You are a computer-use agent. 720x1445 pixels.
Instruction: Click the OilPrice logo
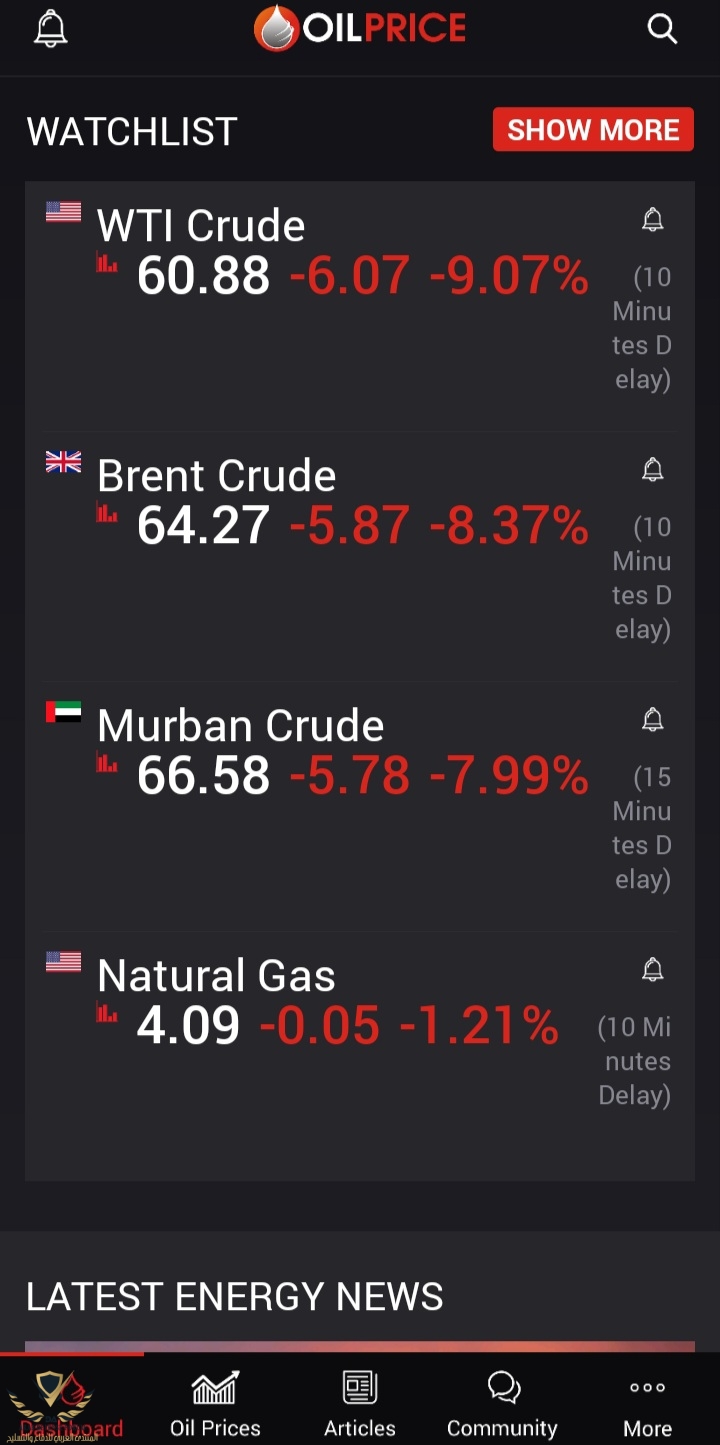[x=360, y=29]
